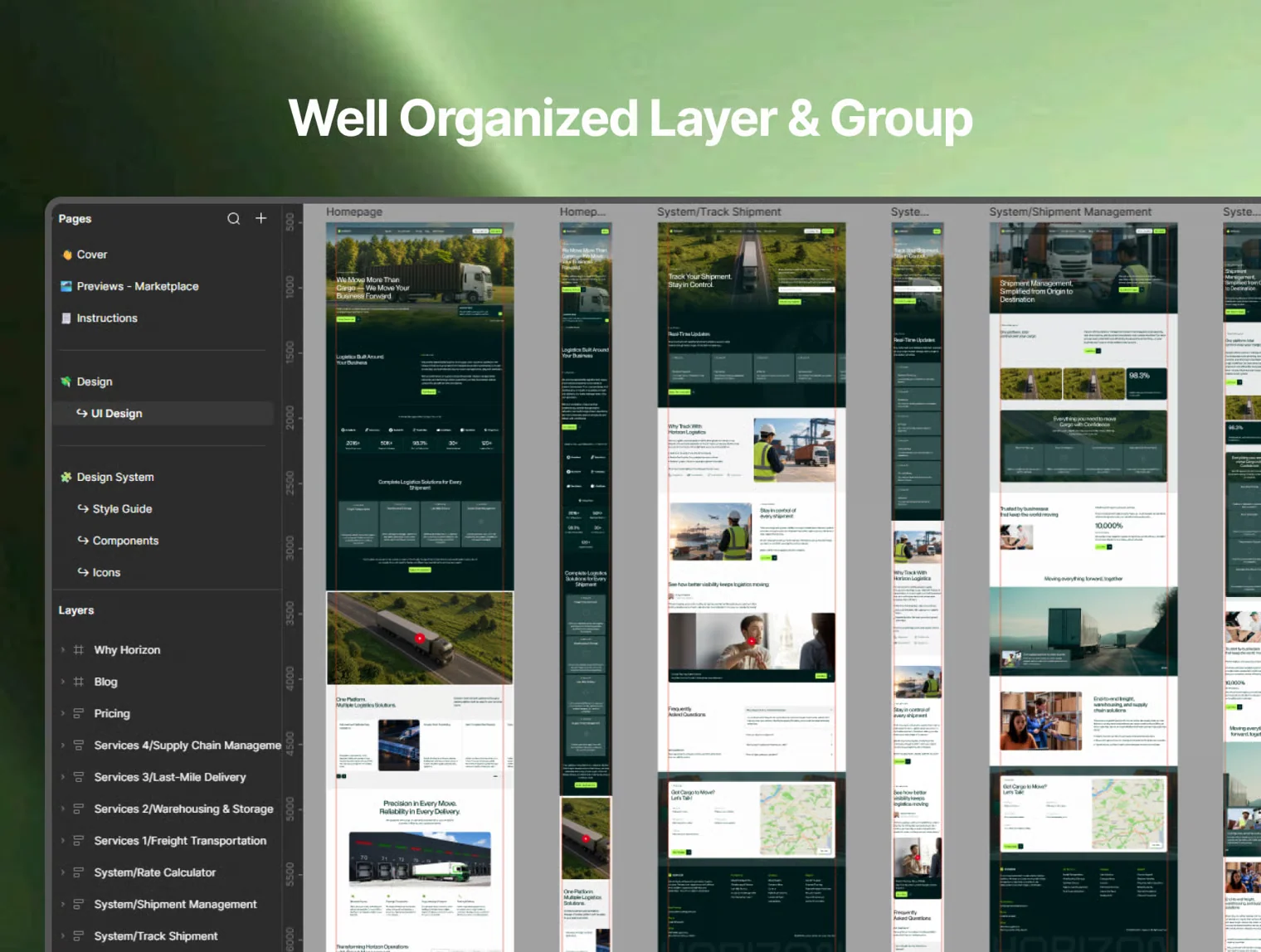Click the Design System page icon
The image size is (1261, 952).
[66, 477]
